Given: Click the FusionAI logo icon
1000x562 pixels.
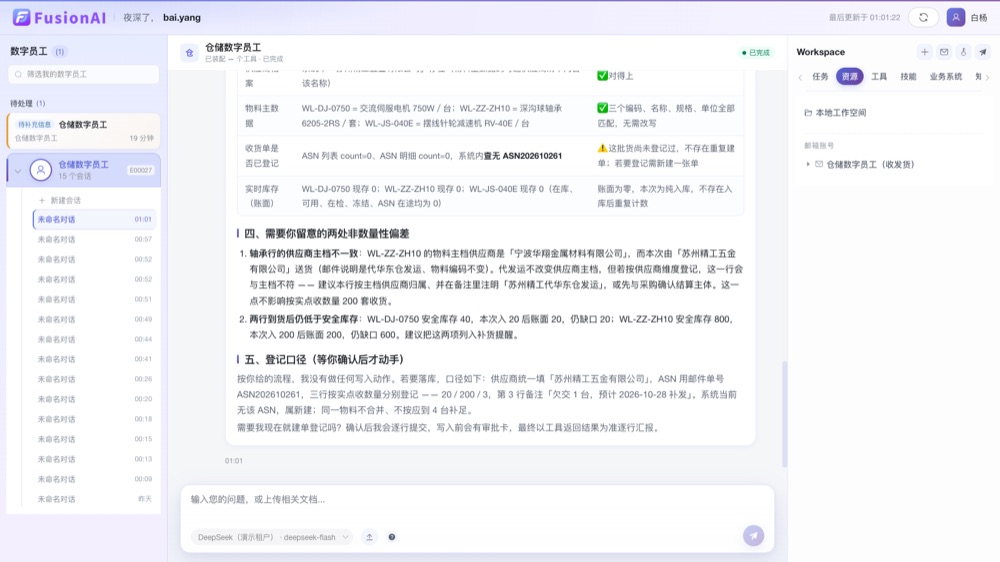Looking at the screenshot, I should point(22,17).
